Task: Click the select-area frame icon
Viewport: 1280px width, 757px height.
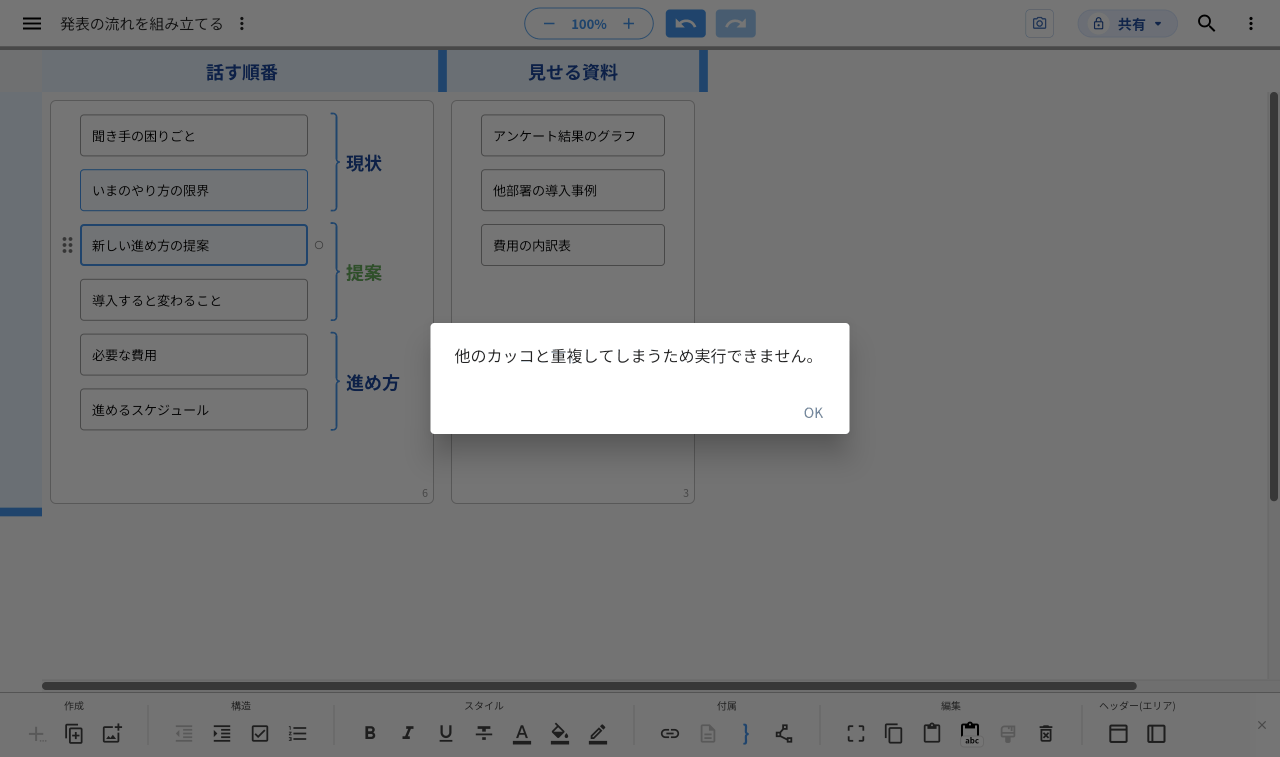Action: (856, 734)
